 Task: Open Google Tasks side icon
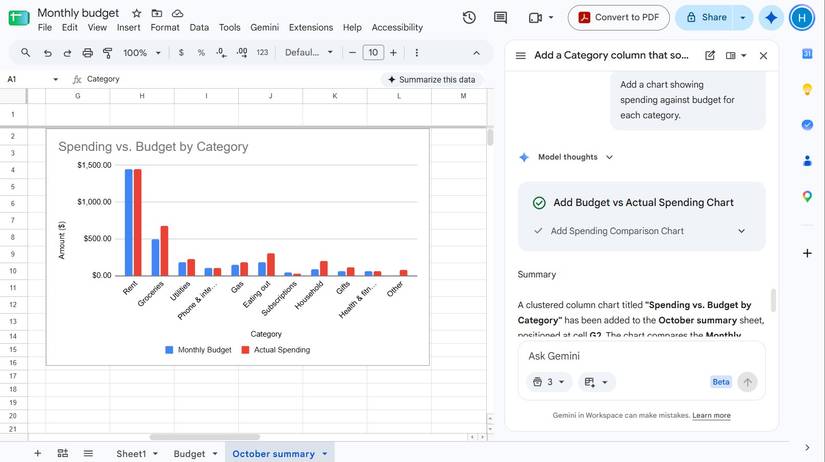[x=807, y=125]
